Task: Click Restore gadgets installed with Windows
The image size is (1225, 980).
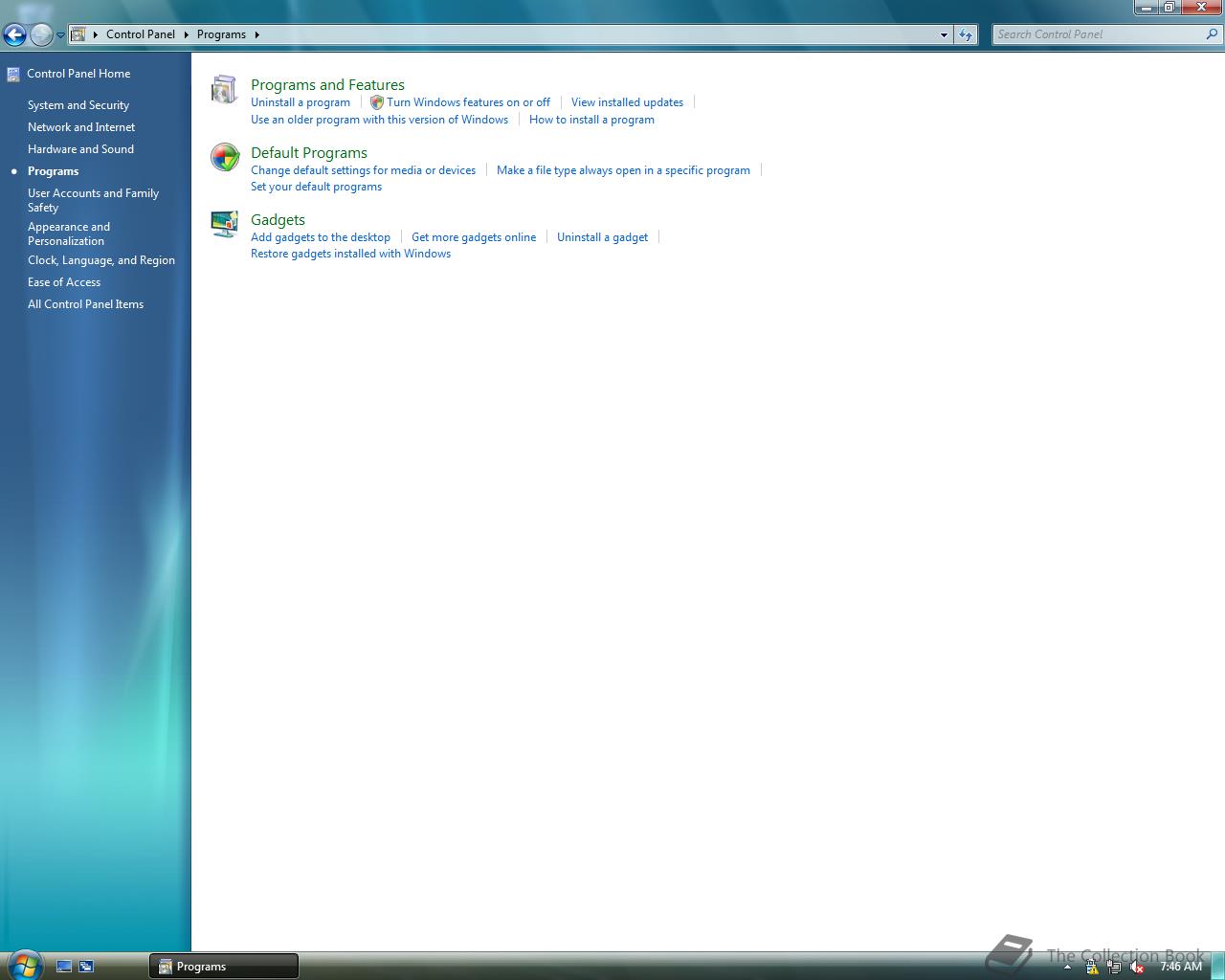Action: pyautogui.click(x=350, y=254)
